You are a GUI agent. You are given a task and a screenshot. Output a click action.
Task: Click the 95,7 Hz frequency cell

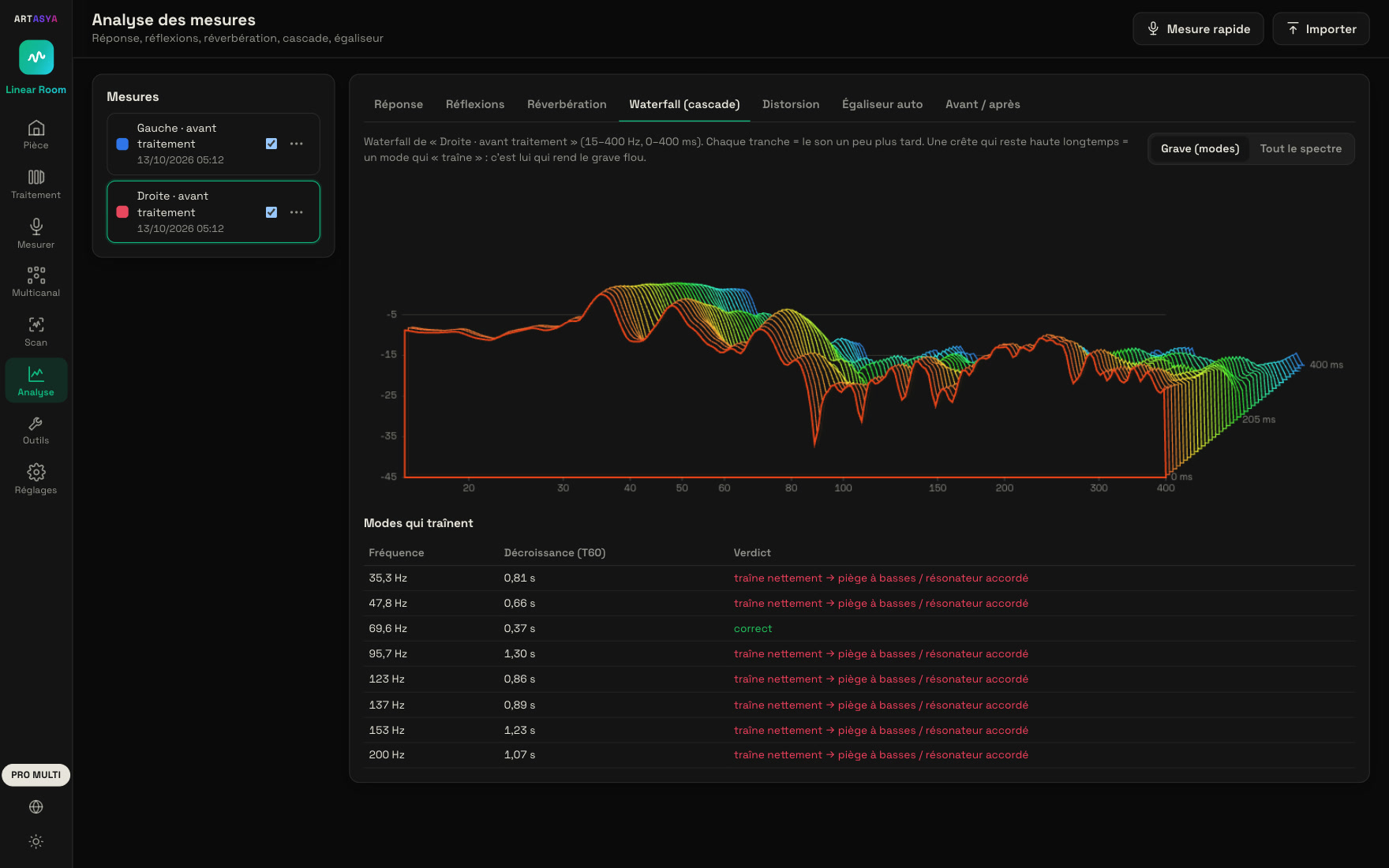[388, 653]
